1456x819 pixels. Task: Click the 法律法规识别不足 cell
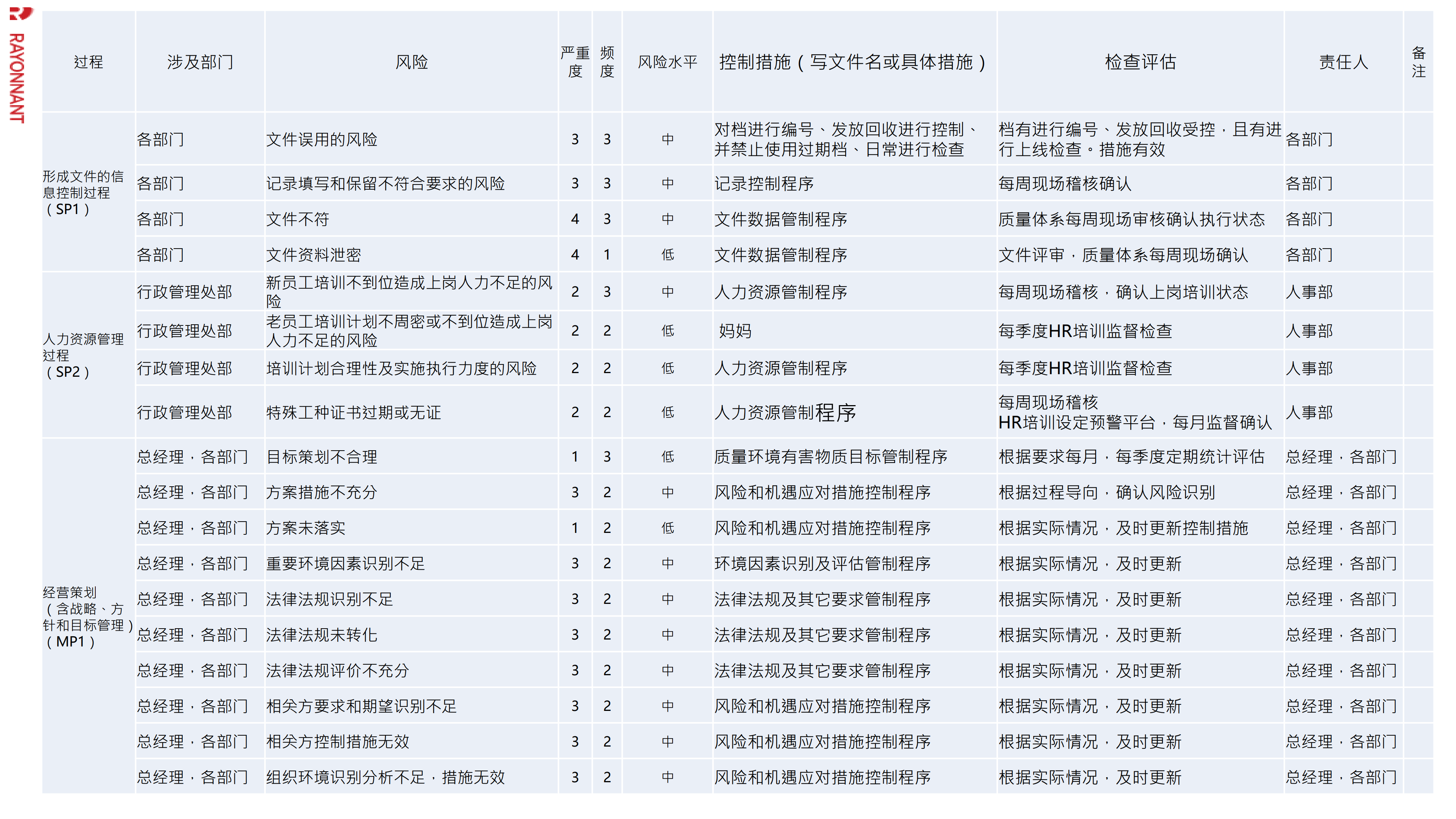tap(411, 598)
